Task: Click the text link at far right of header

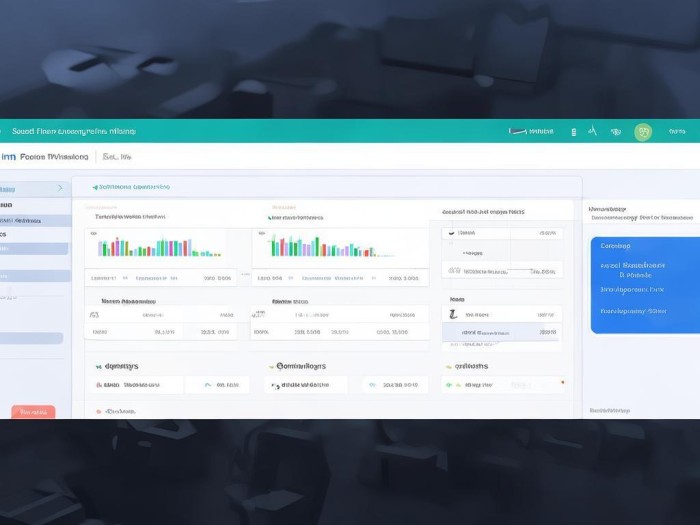Action: 677,131
